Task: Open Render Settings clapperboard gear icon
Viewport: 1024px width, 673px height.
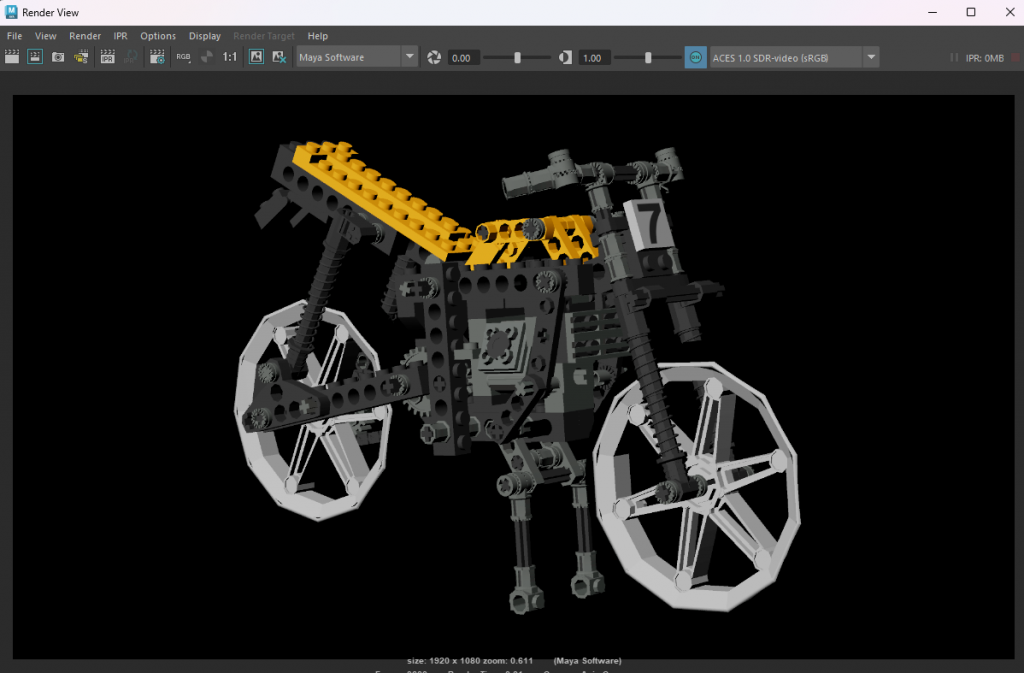Action: 157,58
